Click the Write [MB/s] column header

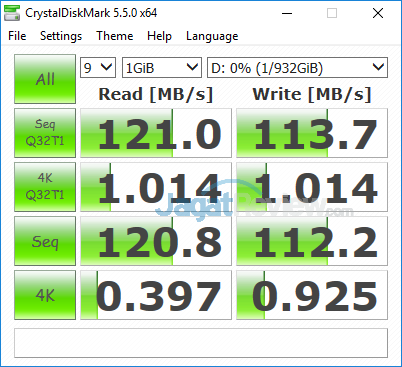(x=312, y=94)
